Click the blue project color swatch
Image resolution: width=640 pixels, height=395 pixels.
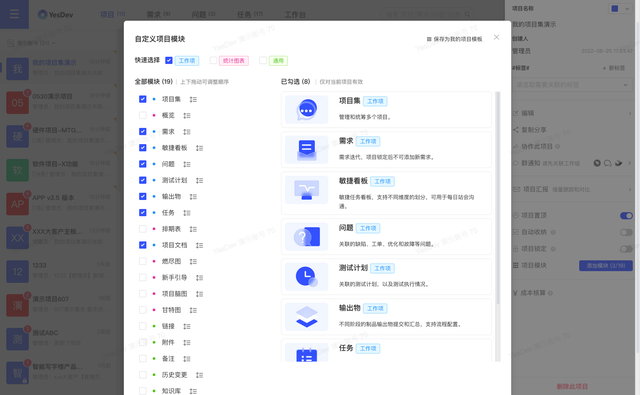[615, 9]
